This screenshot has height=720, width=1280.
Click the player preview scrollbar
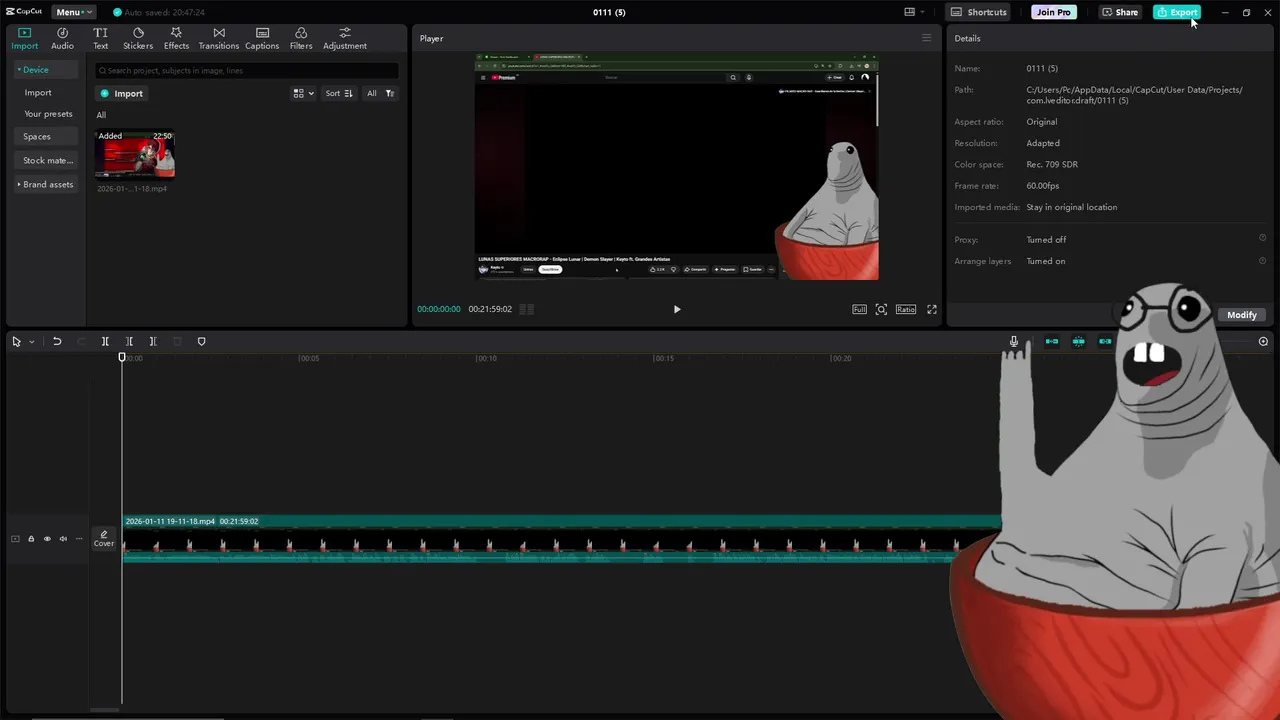tap(877, 98)
